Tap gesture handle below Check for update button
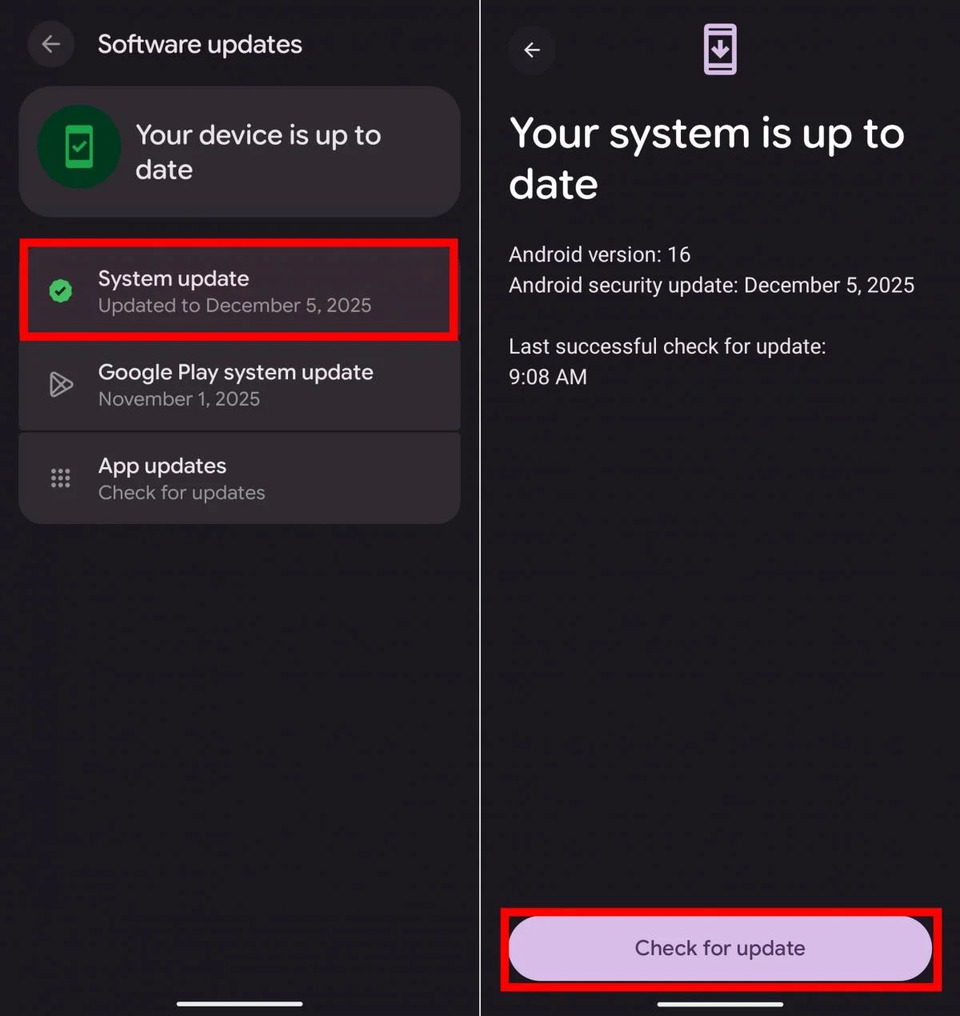The height and width of the screenshot is (1016, 960). [720, 1003]
